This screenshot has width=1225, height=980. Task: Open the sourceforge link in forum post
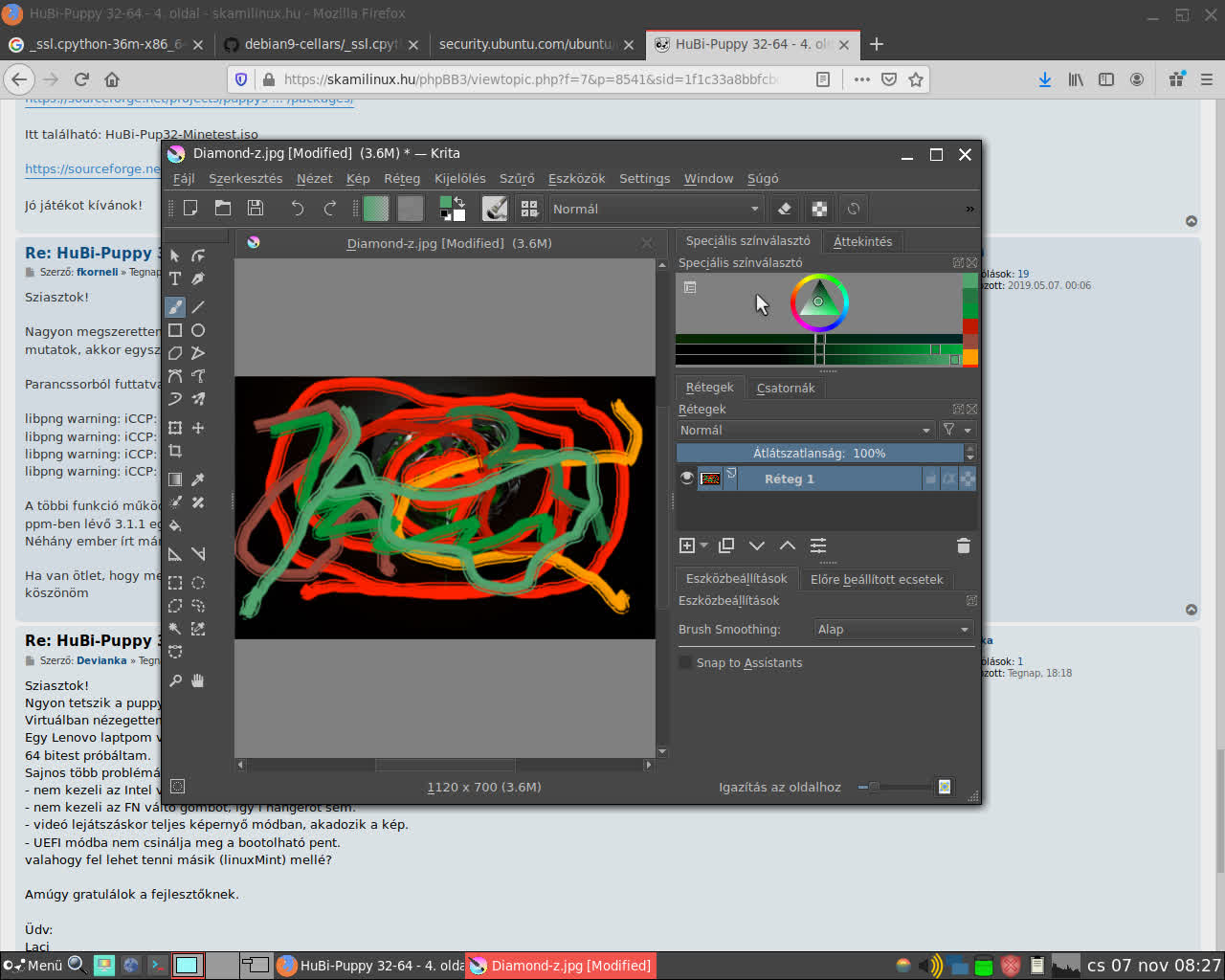coord(93,168)
